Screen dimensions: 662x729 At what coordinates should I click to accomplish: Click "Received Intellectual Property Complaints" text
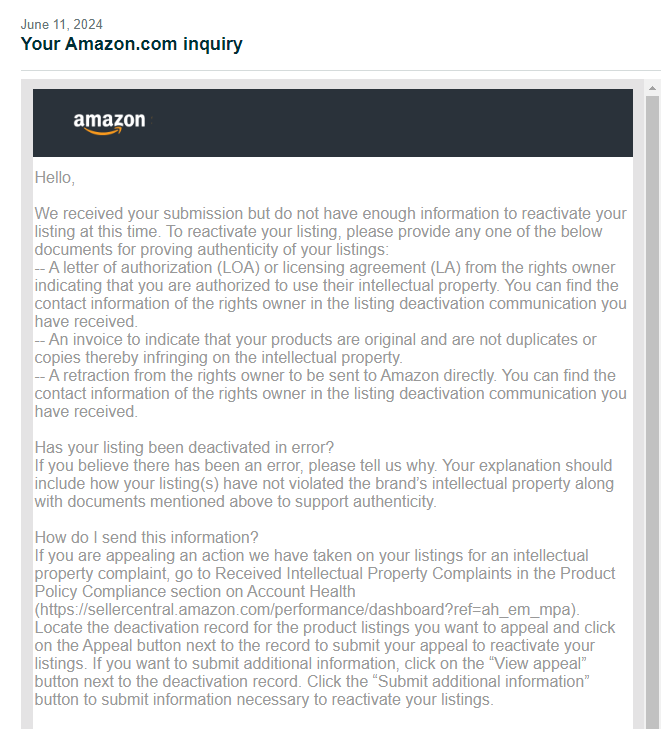coord(364,573)
